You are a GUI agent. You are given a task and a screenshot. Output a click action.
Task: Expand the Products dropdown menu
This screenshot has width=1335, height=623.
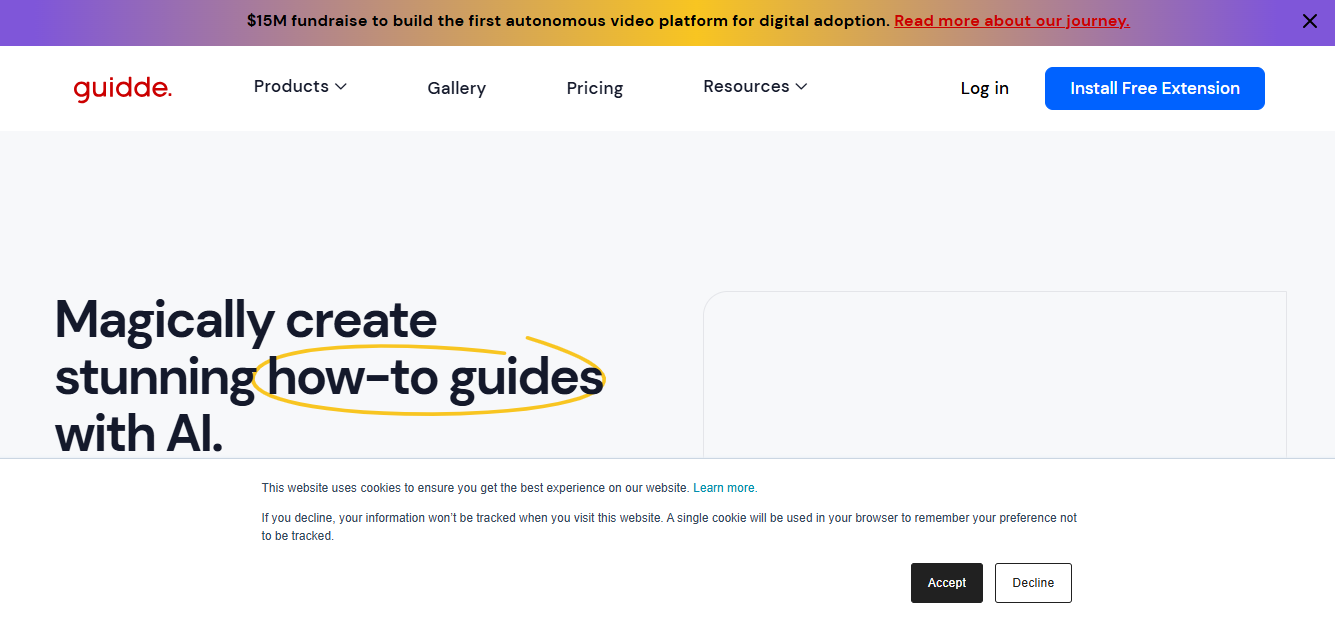point(300,87)
